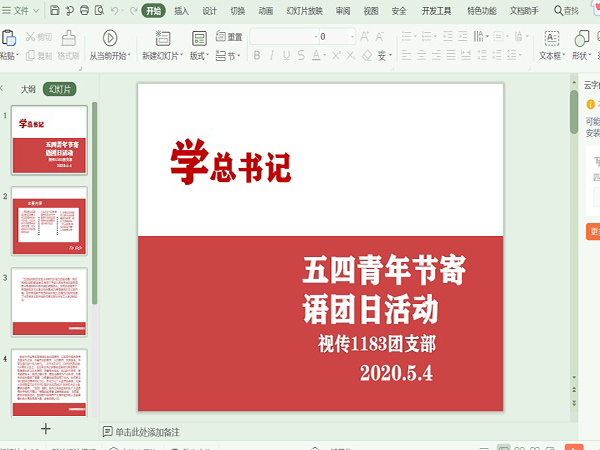Click the slide editor vertical scrollbar thumb

[x=574, y=112]
